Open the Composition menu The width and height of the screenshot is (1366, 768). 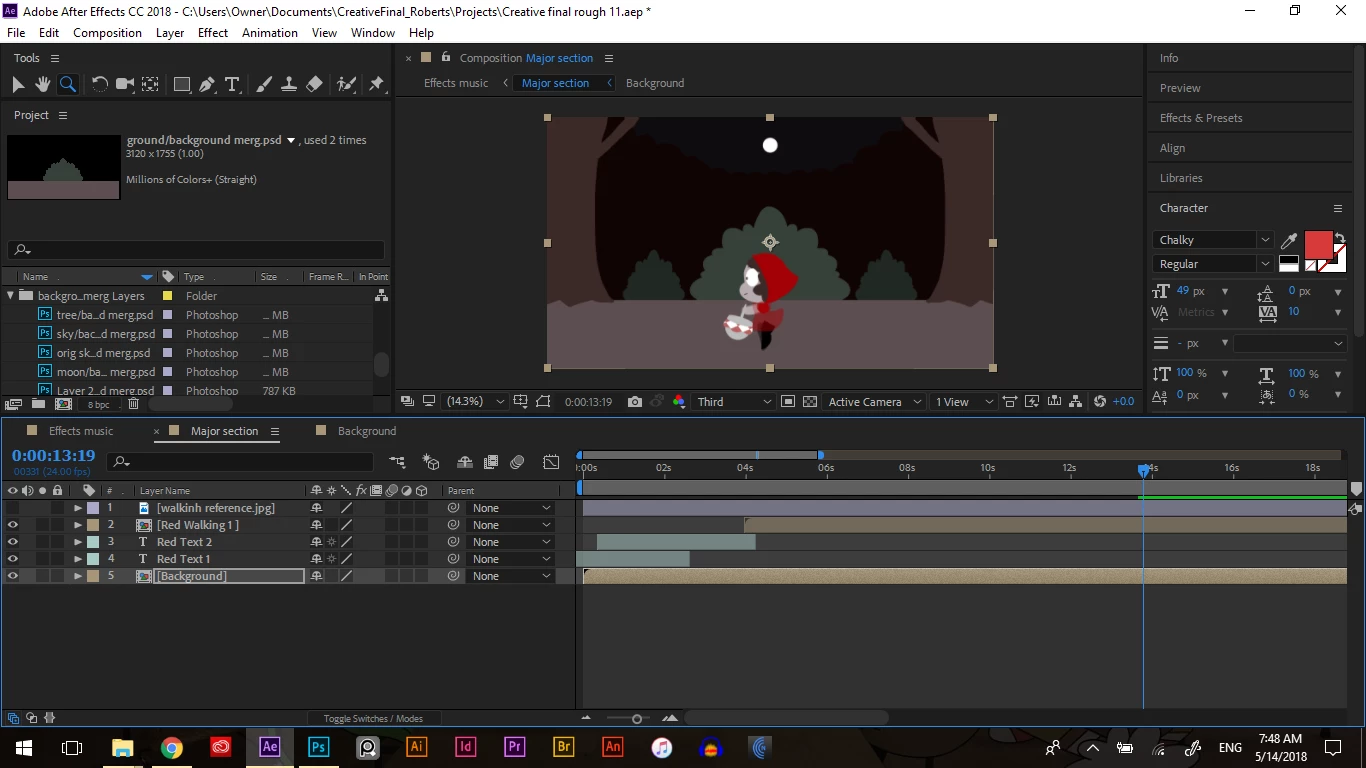107,33
